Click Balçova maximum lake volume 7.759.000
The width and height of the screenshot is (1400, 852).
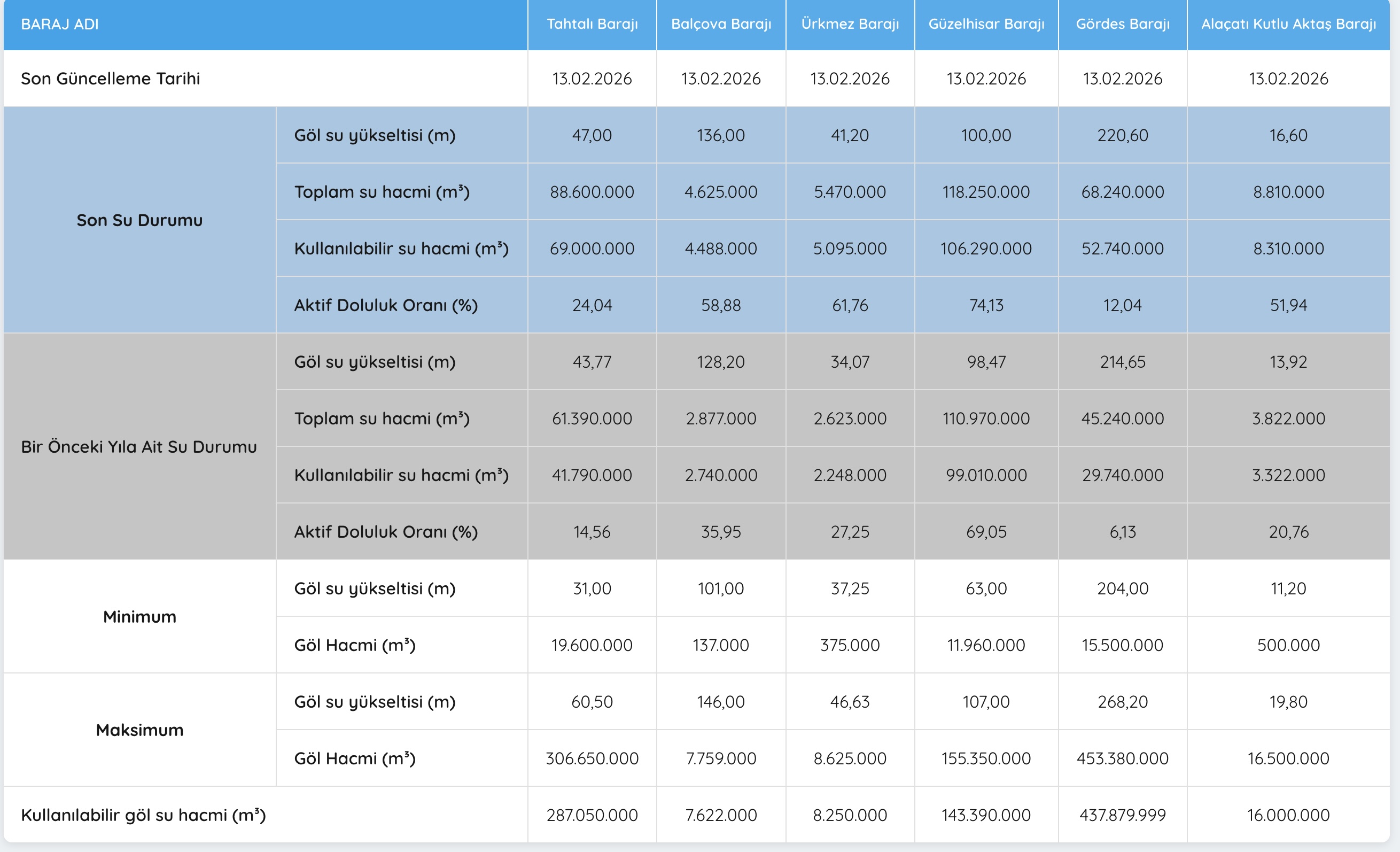point(720,758)
